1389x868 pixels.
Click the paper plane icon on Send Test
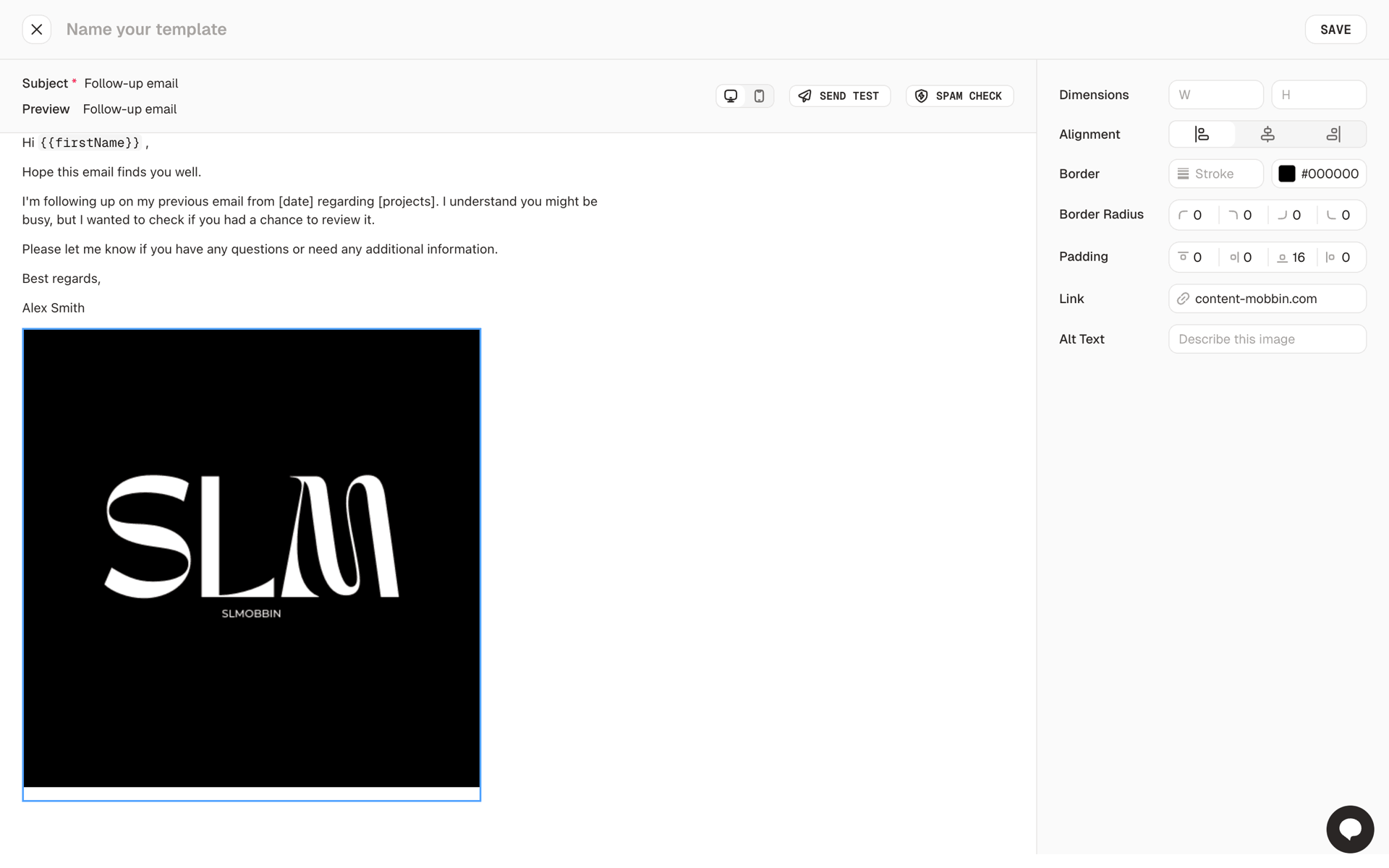[804, 96]
